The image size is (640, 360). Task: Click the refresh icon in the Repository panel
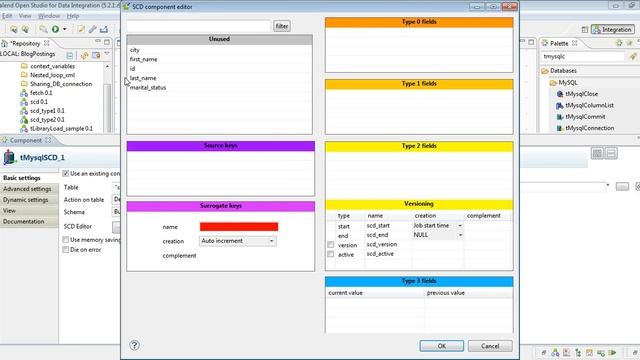click(x=84, y=55)
